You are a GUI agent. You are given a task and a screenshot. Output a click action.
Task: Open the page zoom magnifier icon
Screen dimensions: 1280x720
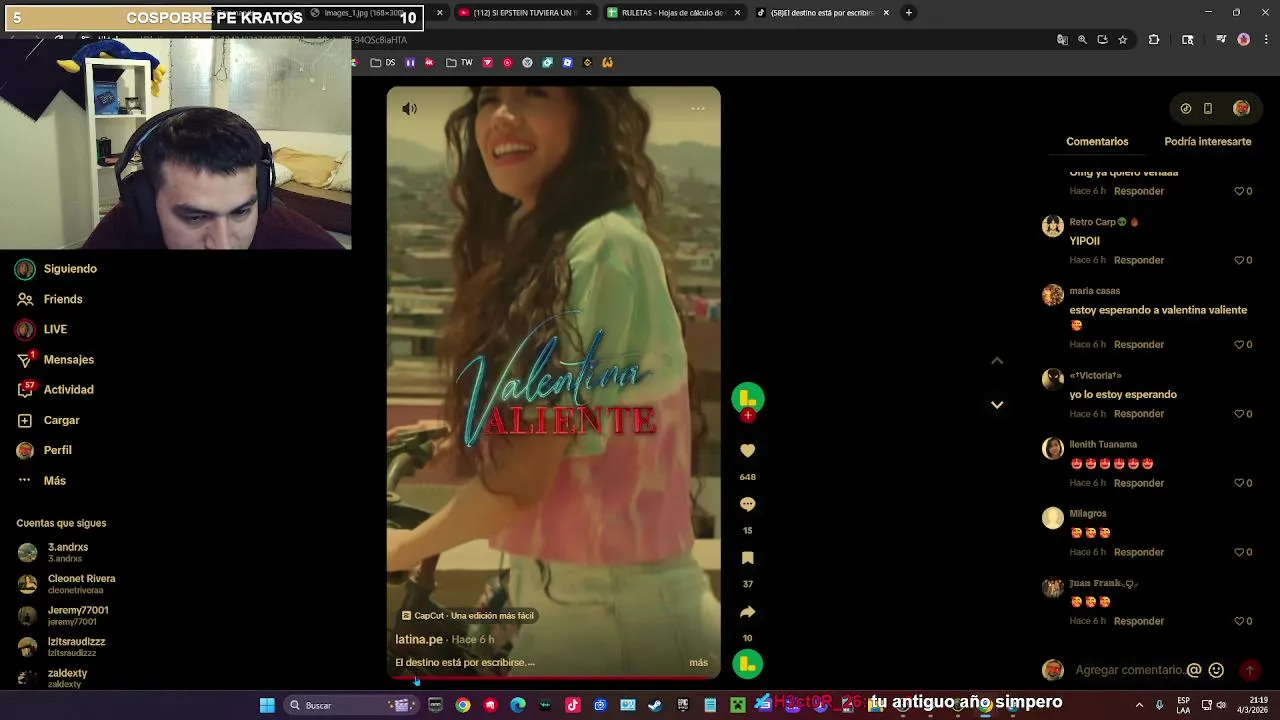point(1082,40)
